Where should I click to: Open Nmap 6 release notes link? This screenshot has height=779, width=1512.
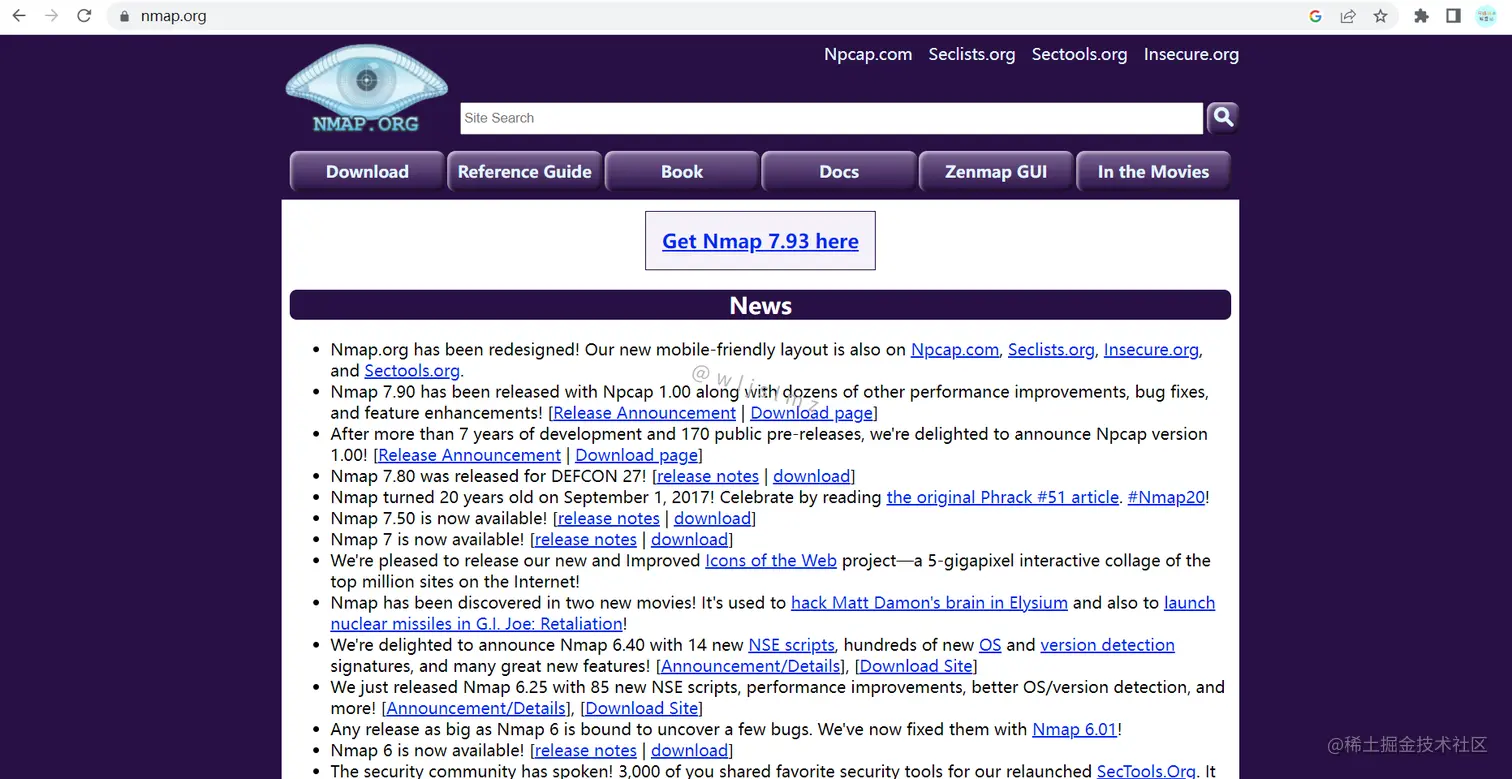click(x=585, y=750)
